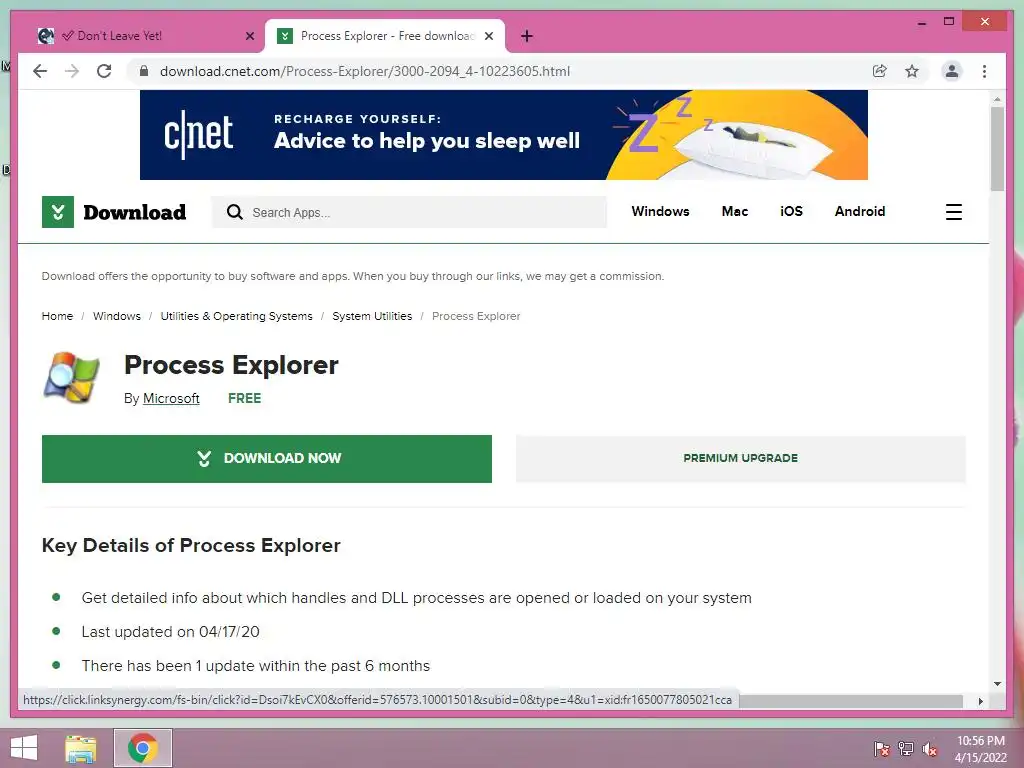
Task: Click the green DOWNLOAD NOW button
Action: pyautogui.click(x=266, y=458)
